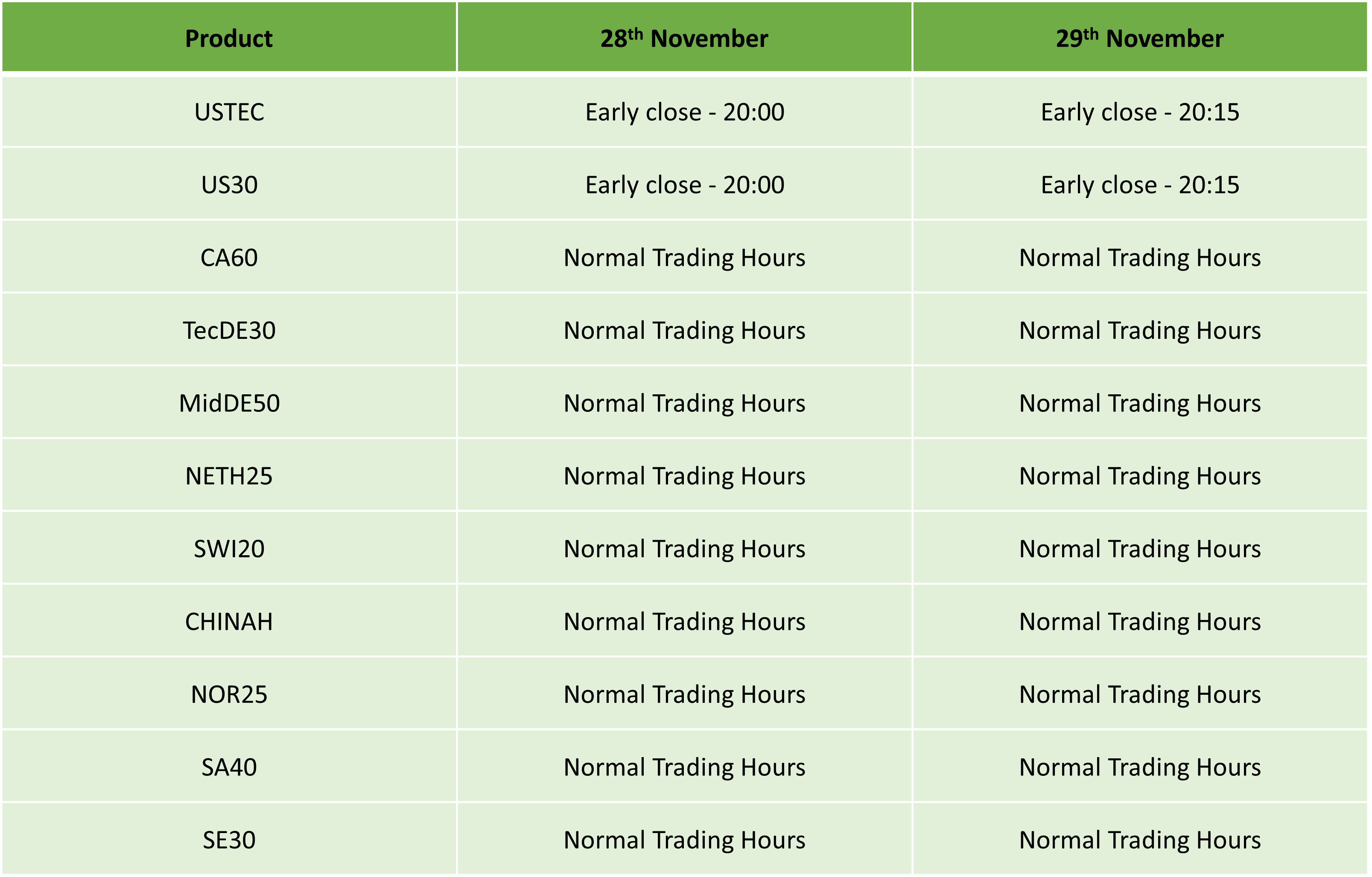The width and height of the screenshot is (1372, 877).
Task: Click US30's 29th November early close cell
Action: pos(1139,184)
